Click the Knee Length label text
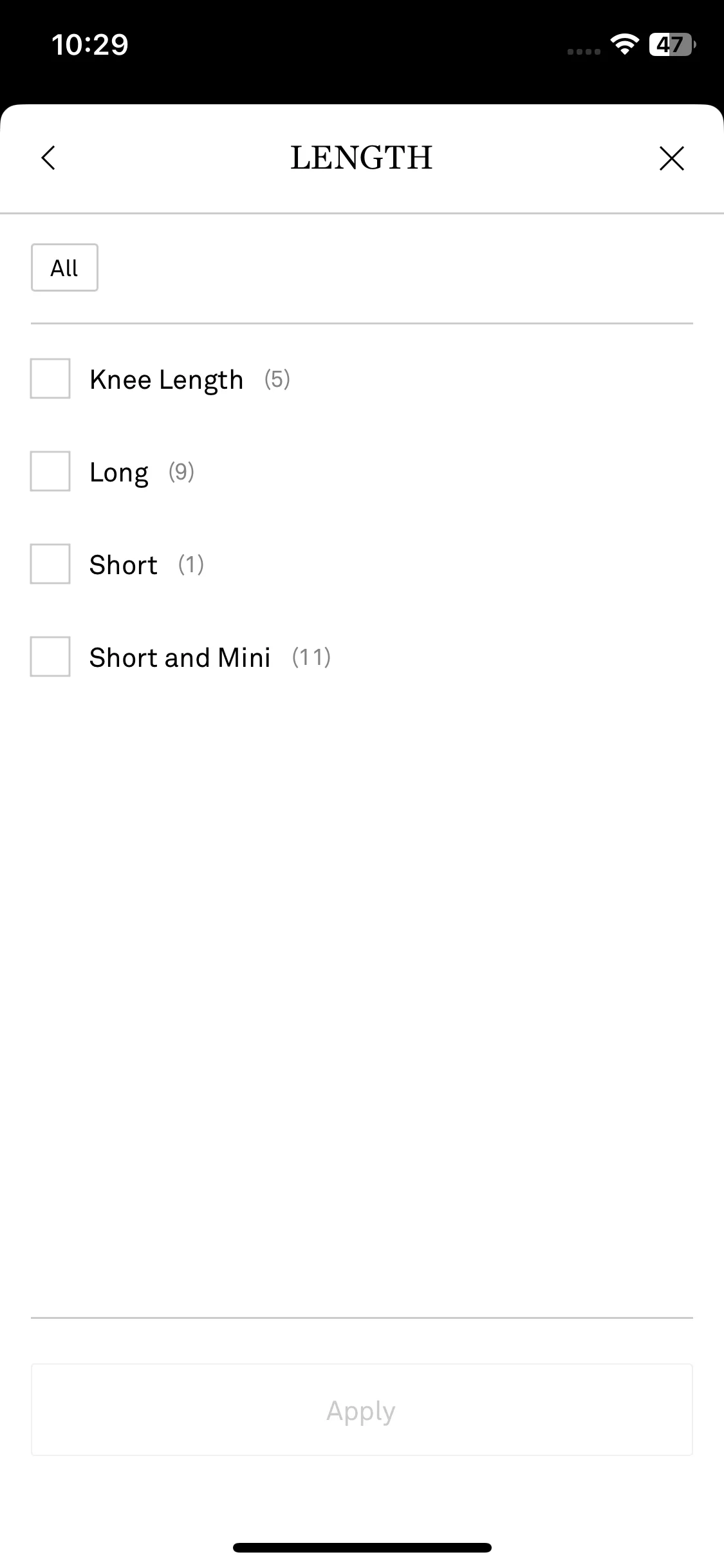The width and height of the screenshot is (724, 1568). (166, 380)
